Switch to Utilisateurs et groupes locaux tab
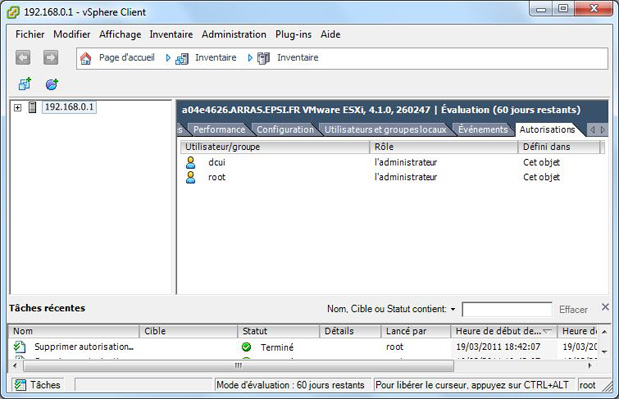Image resolution: width=619 pixels, height=399 pixels. (385, 129)
